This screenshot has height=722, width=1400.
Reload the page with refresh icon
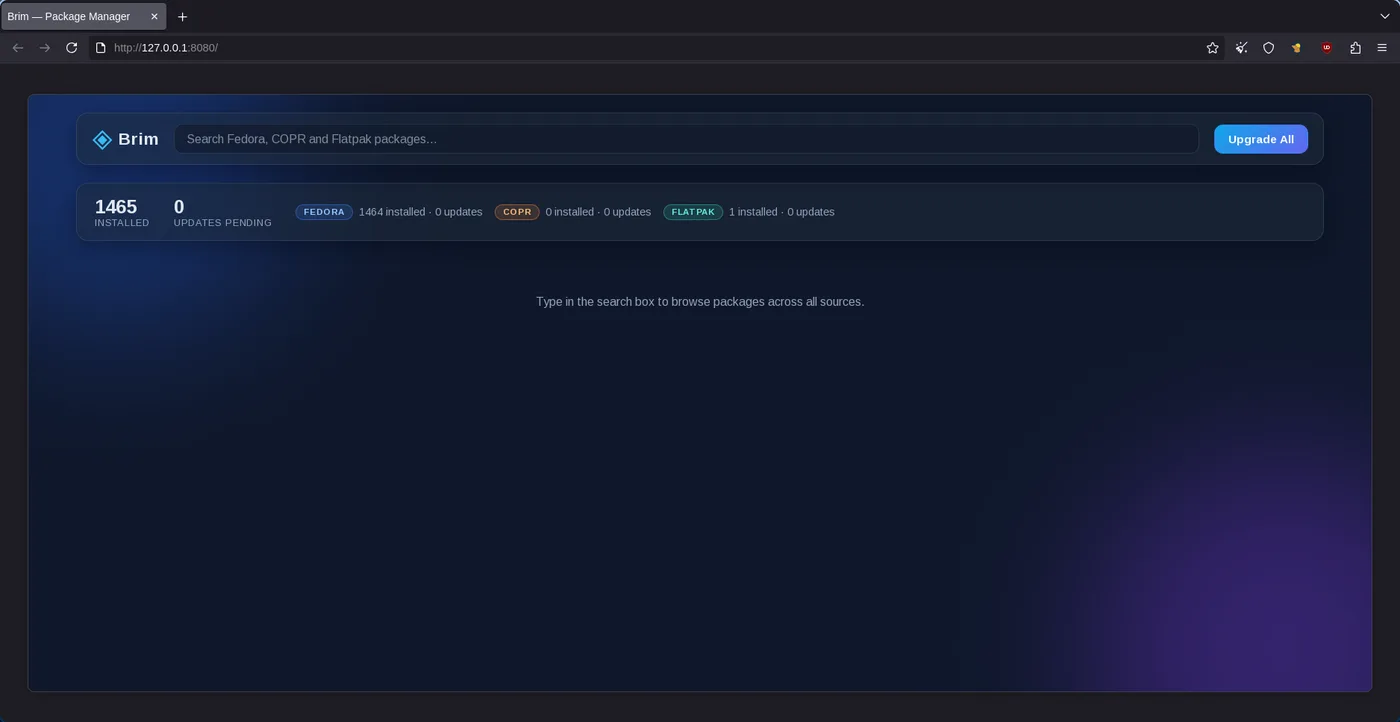click(x=72, y=48)
